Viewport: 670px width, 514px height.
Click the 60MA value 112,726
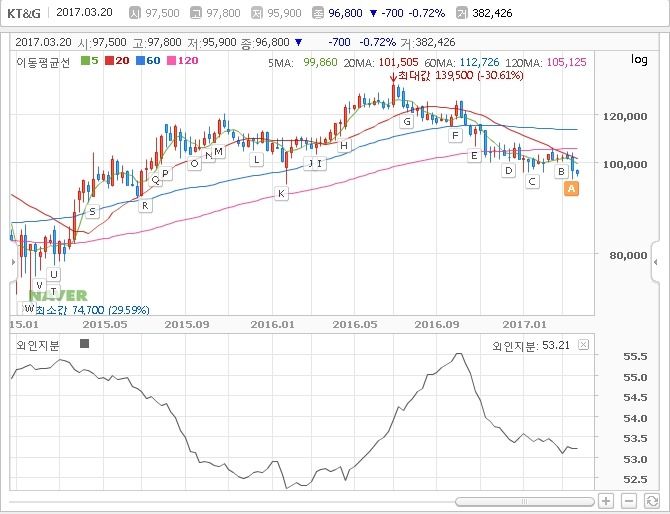pos(479,62)
